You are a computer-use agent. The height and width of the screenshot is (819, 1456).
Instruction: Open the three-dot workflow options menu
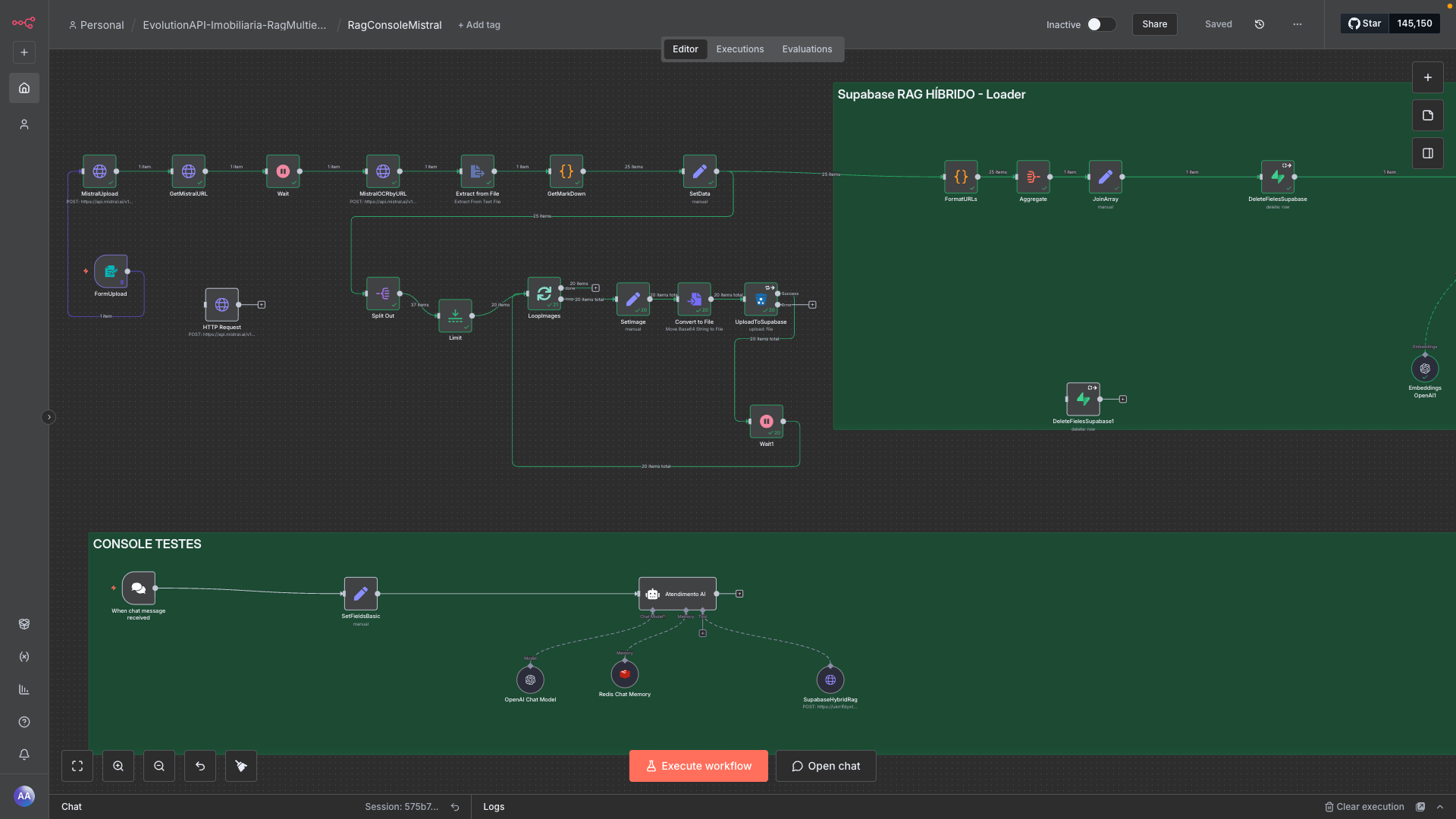click(1298, 24)
